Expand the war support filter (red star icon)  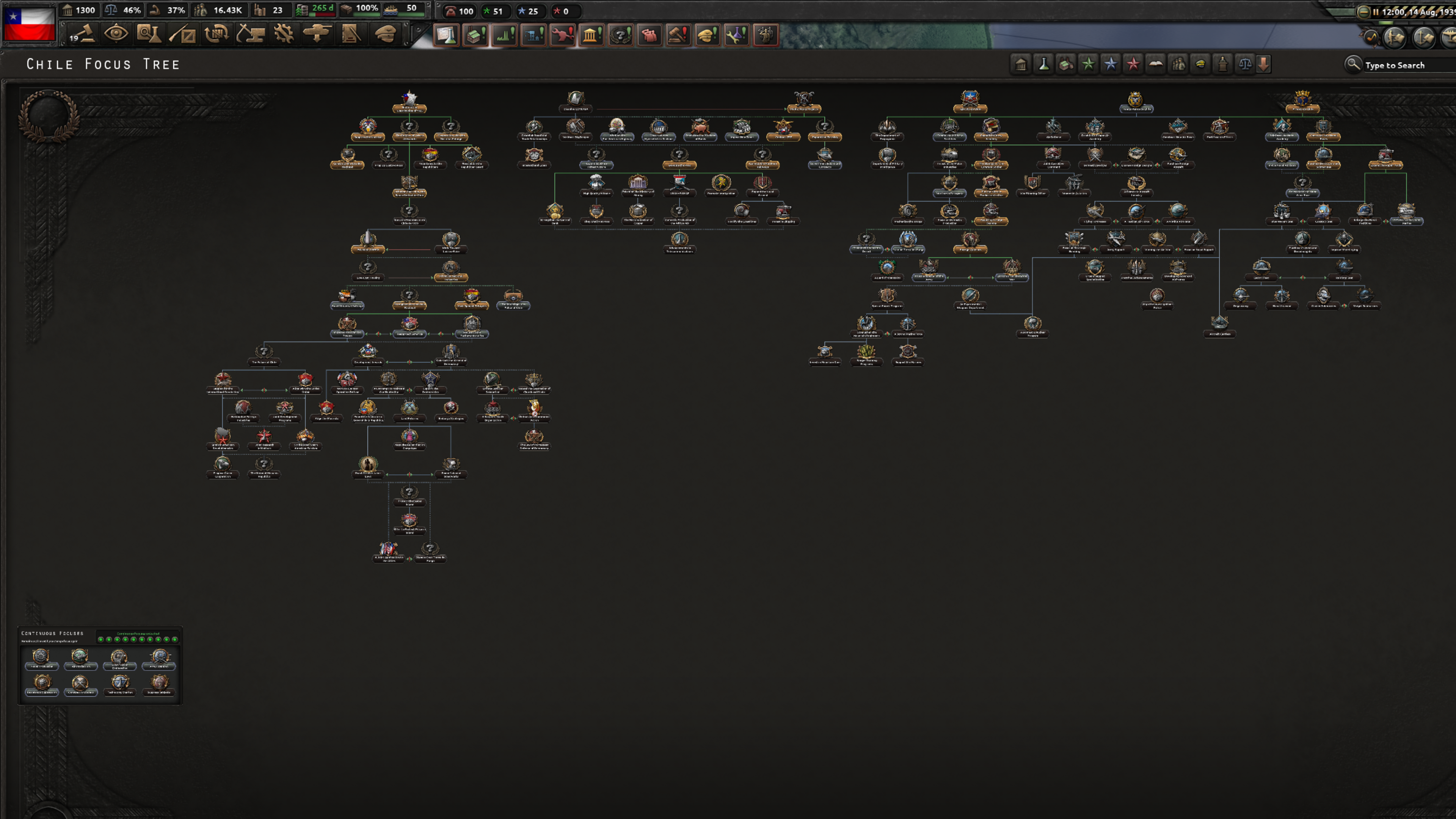point(1132,64)
